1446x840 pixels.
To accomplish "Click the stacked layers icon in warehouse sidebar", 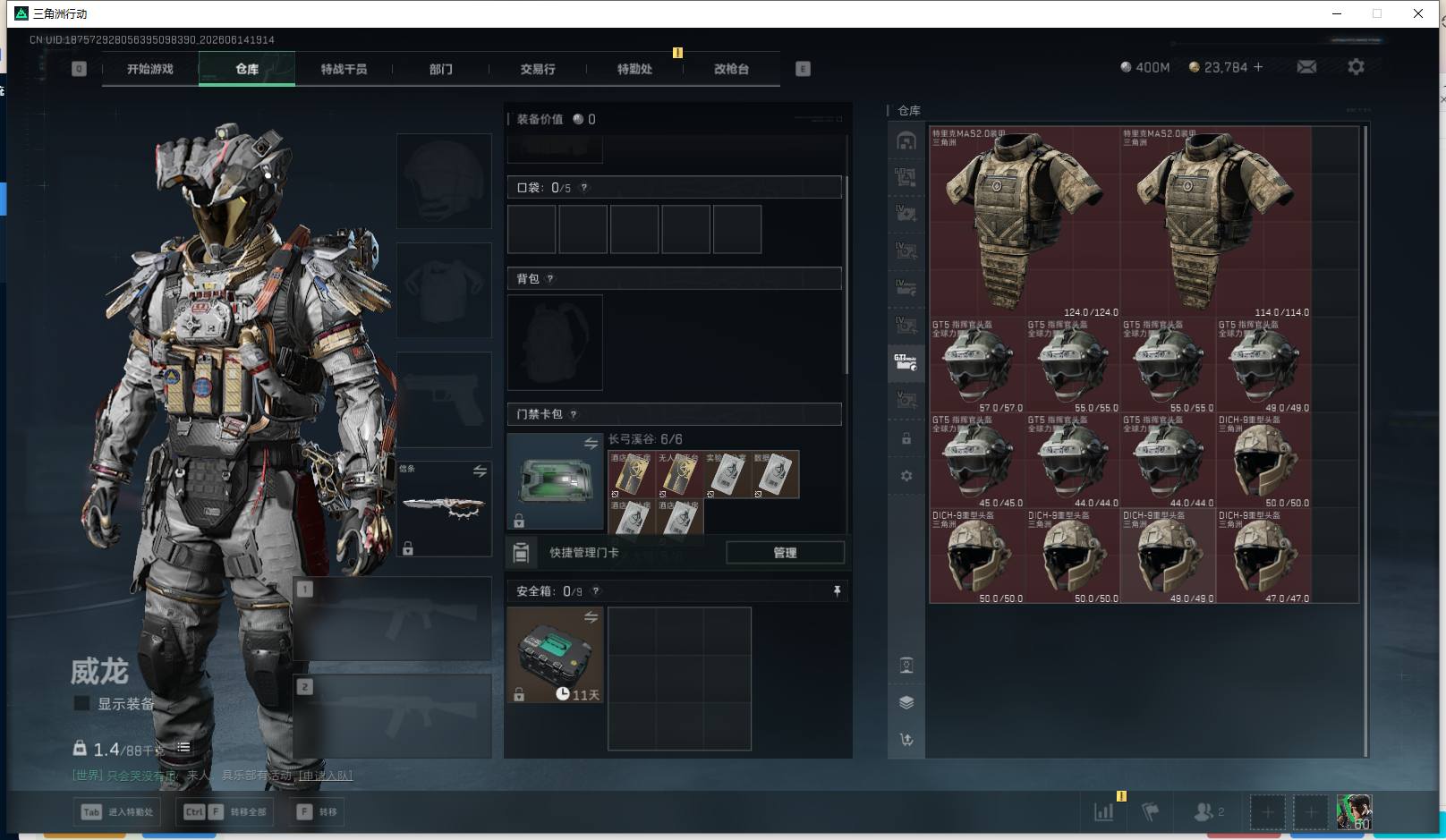I will [x=906, y=702].
